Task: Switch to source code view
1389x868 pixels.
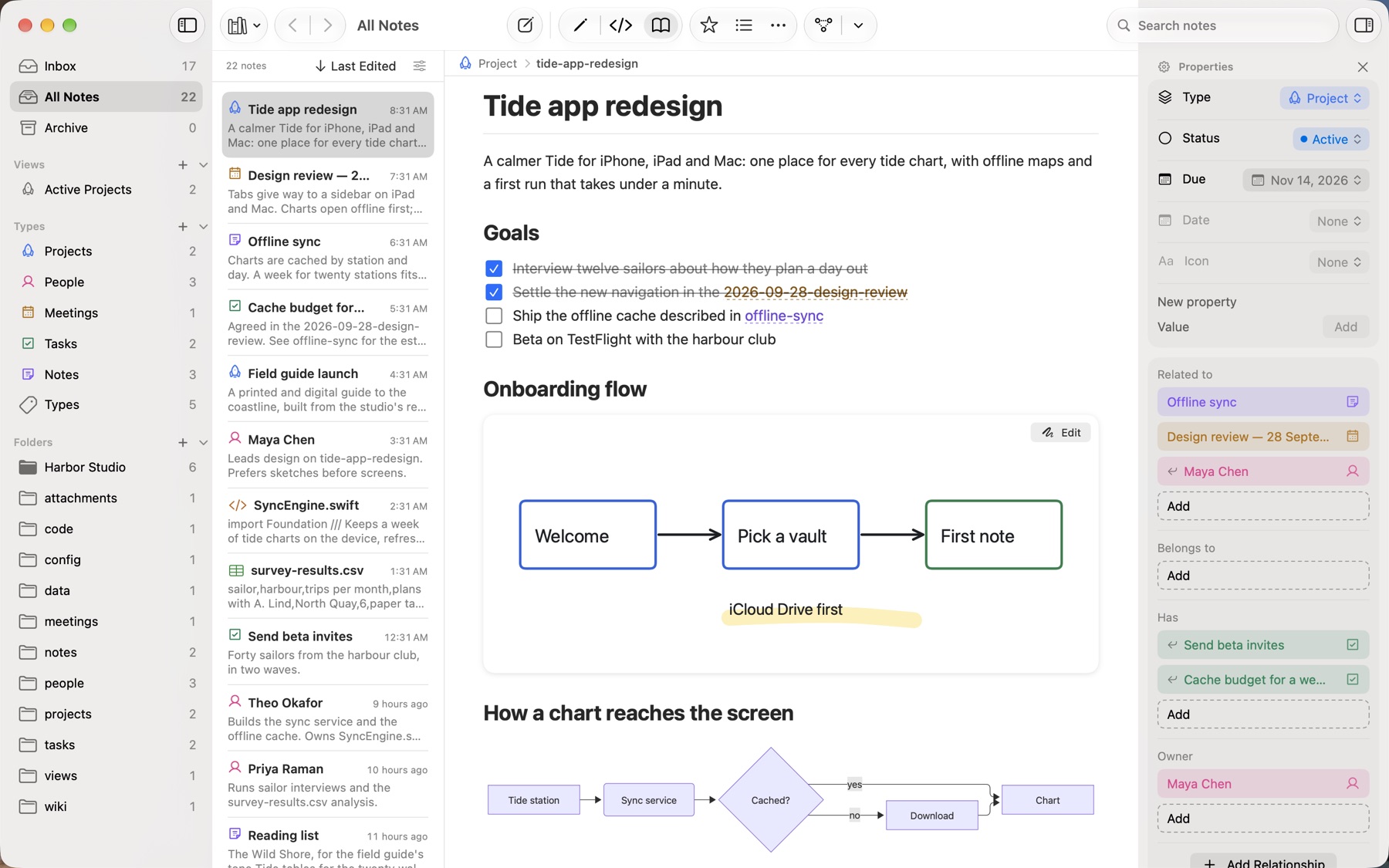Action: point(620,25)
